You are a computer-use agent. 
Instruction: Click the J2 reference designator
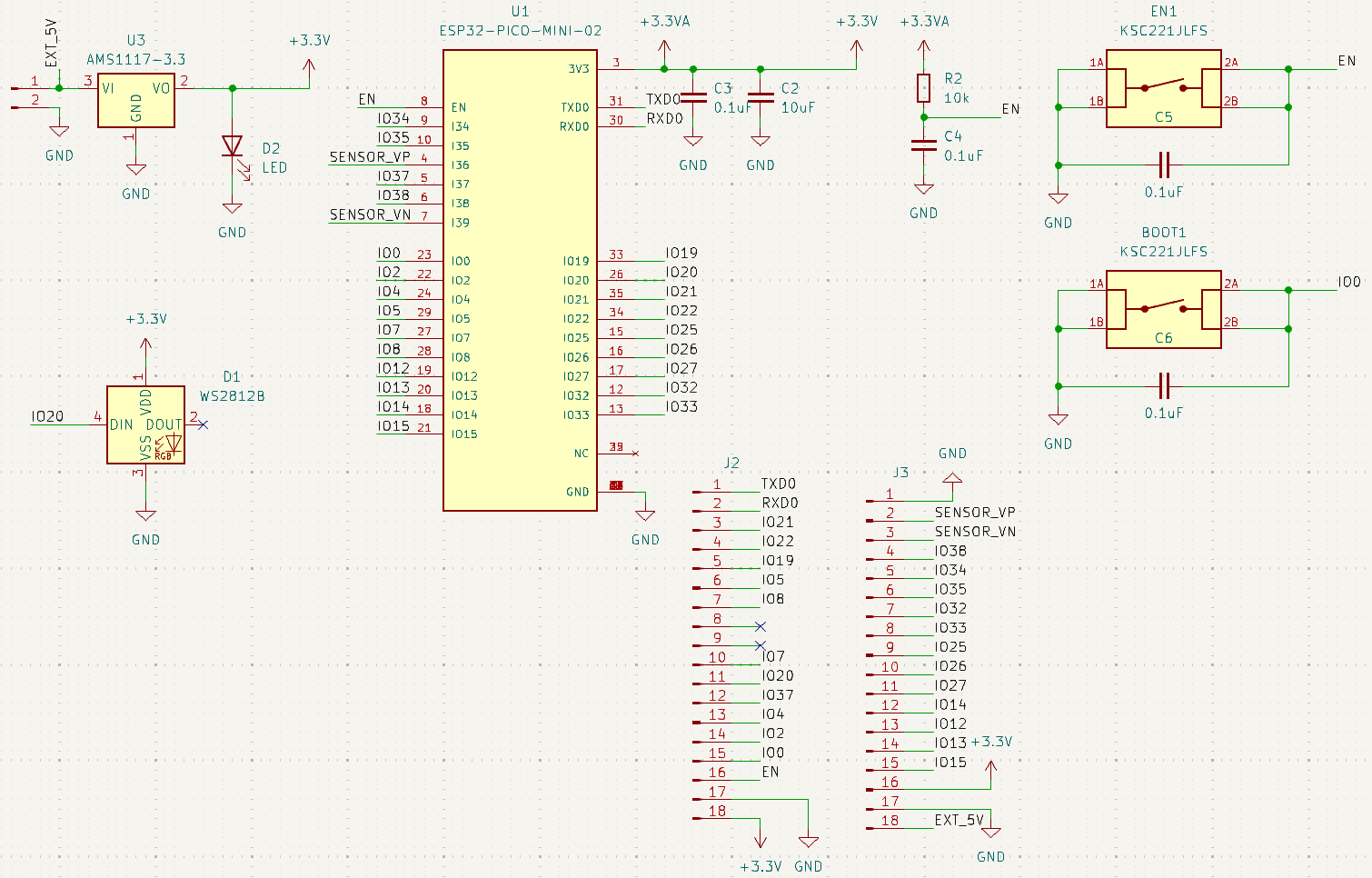click(x=731, y=463)
